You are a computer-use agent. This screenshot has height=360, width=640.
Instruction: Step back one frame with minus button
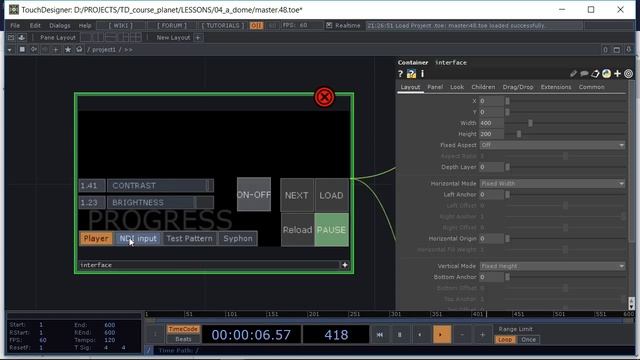coord(462,335)
